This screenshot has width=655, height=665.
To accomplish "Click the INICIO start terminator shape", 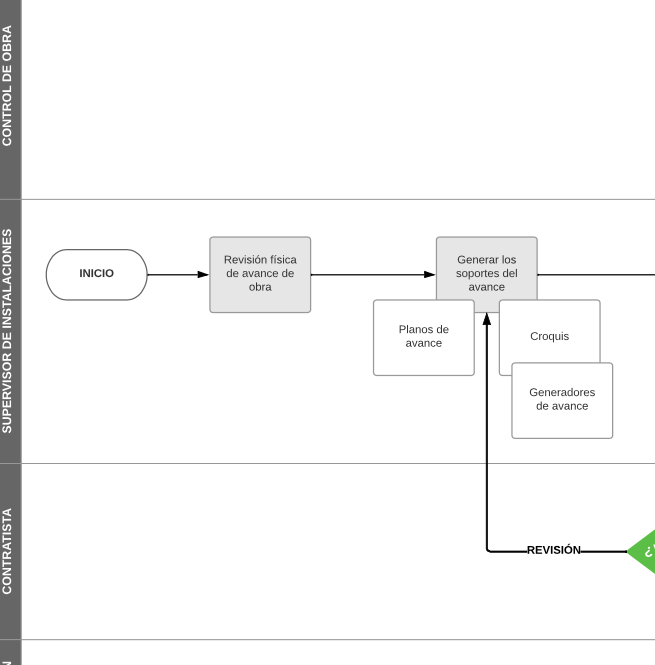I will [96, 274].
